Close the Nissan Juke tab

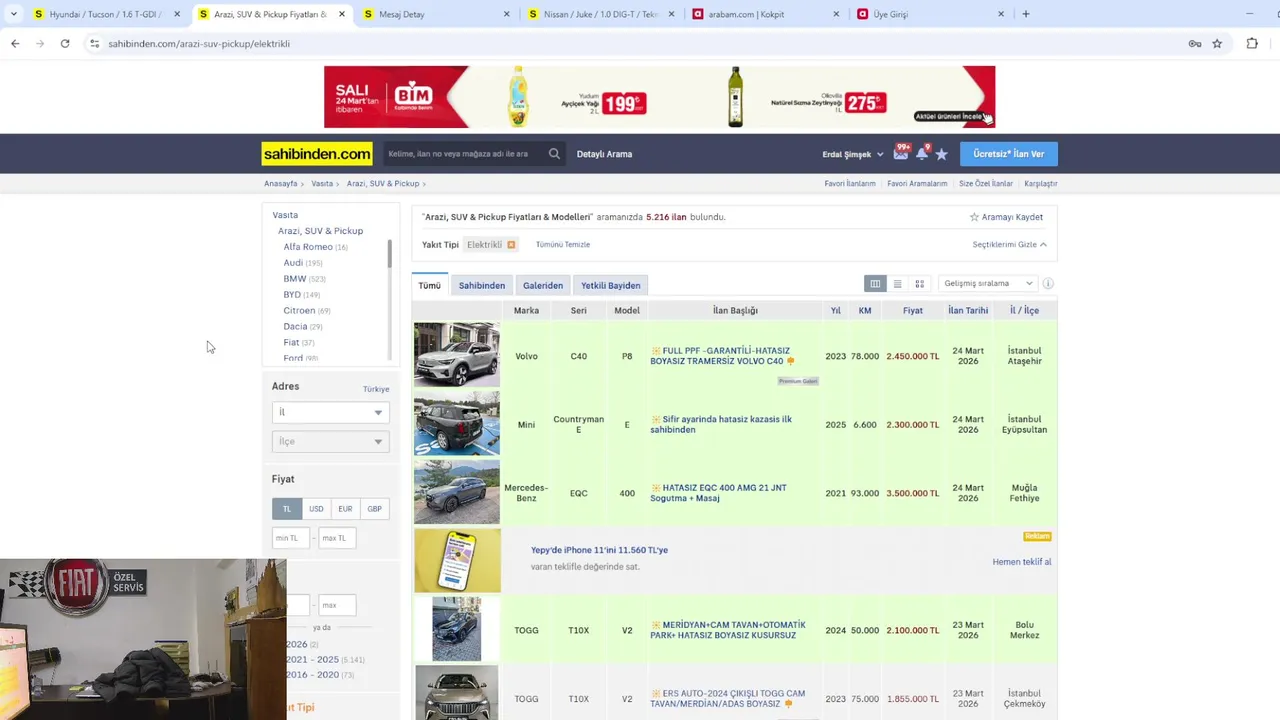673,14
